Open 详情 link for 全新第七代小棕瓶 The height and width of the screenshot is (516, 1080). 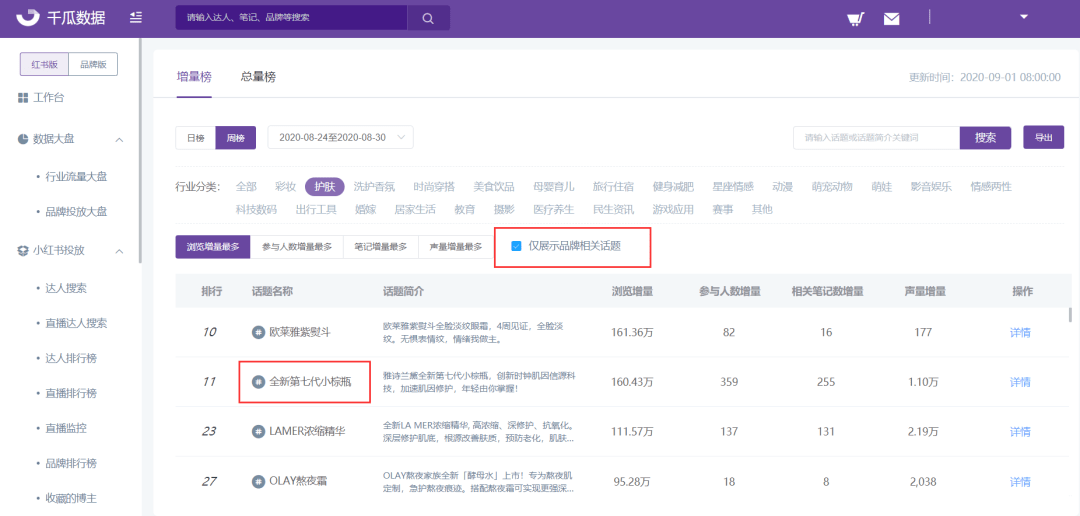[1020, 382]
